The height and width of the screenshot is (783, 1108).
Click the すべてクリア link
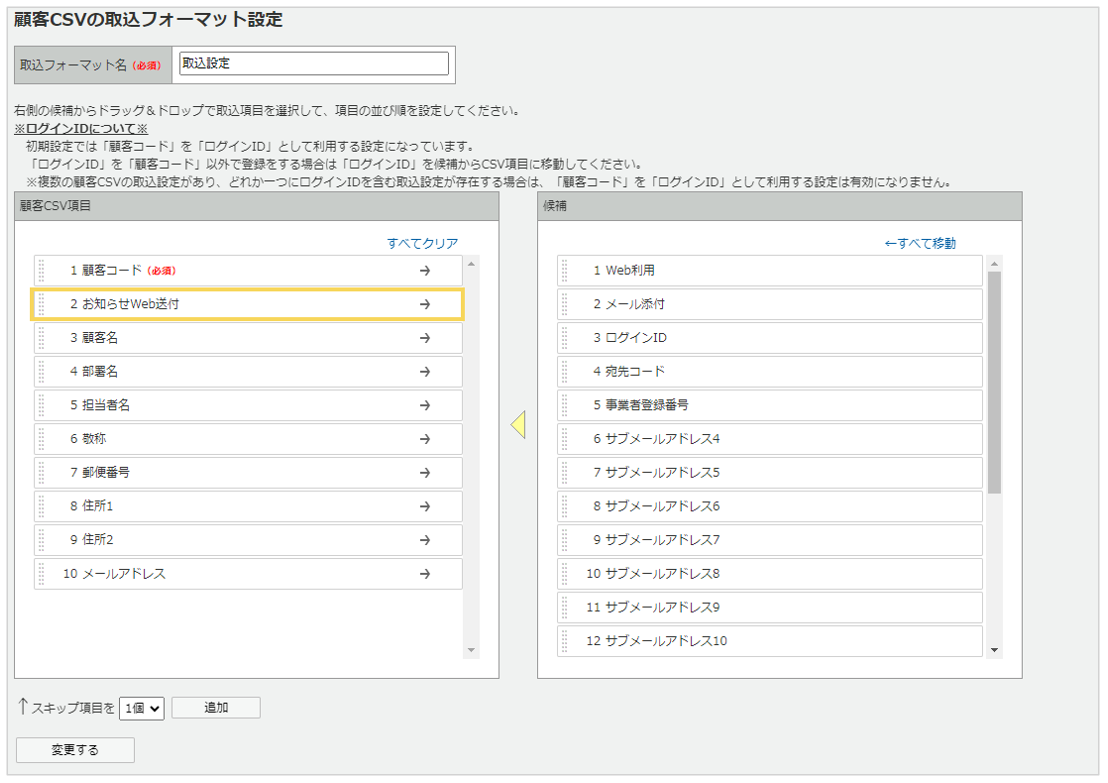pos(422,243)
